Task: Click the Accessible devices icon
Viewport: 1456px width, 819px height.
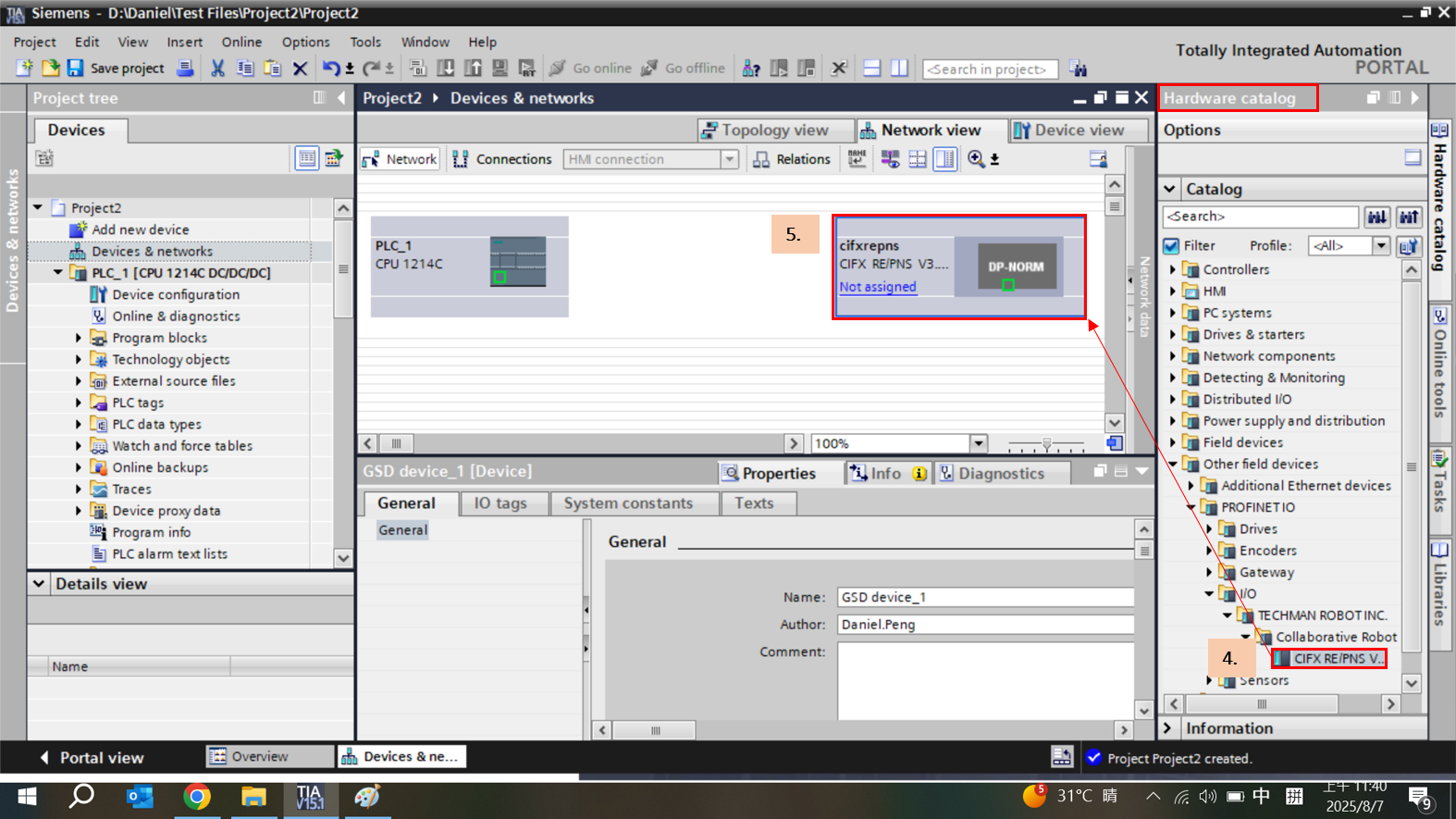Action: click(751, 68)
